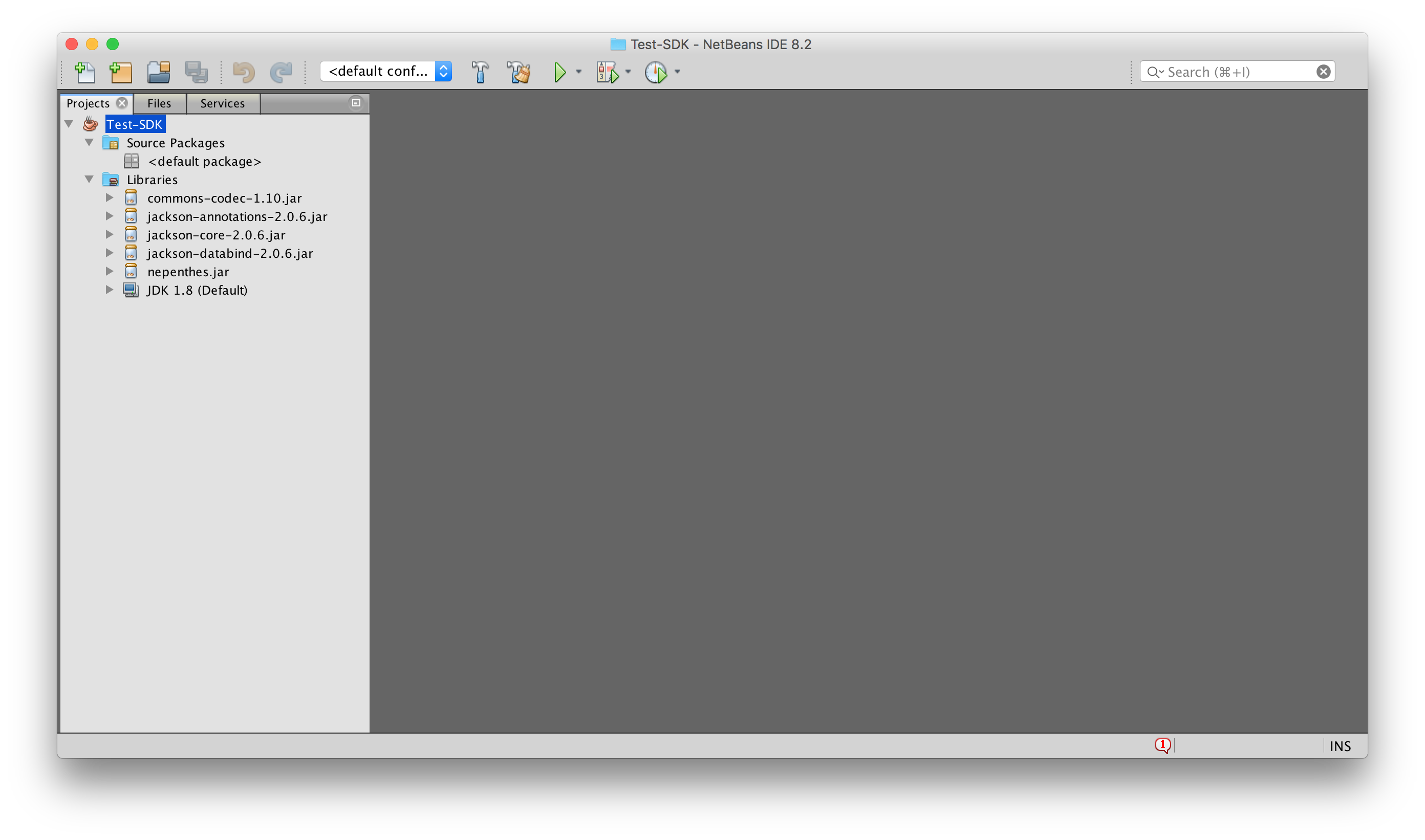Image resolution: width=1425 pixels, height=840 pixels.
Task: Open the Debug Project dropdown arrow
Action: click(628, 72)
